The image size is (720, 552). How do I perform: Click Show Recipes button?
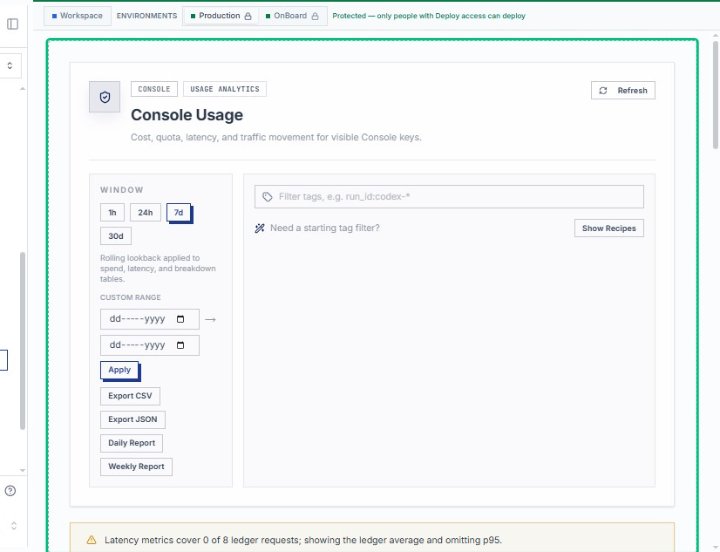pyautogui.click(x=609, y=228)
